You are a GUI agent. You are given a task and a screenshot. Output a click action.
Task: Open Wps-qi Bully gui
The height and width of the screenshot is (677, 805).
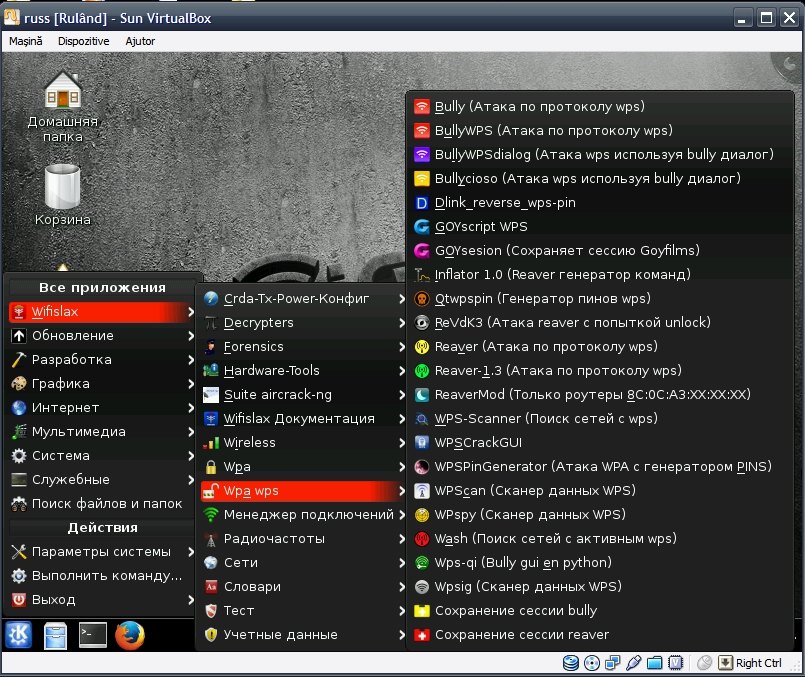(600, 563)
